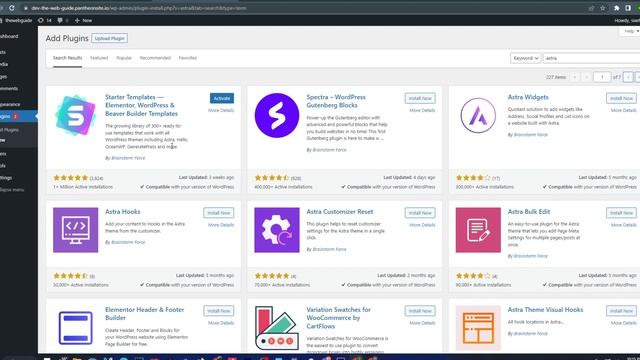Screen dimensions: 640x360
Task: Click the current page number field
Action: click(x=602, y=77)
